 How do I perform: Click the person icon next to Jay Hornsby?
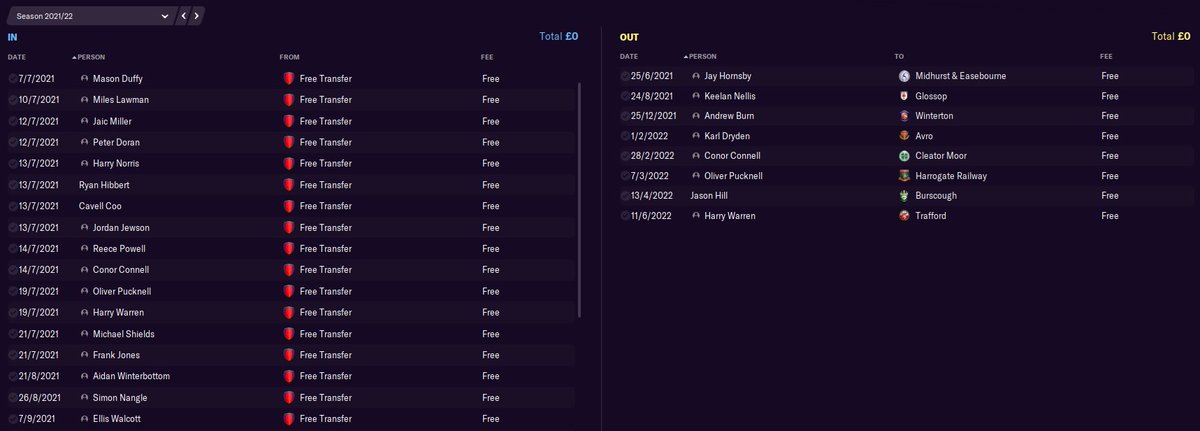pyautogui.click(x=696, y=75)
